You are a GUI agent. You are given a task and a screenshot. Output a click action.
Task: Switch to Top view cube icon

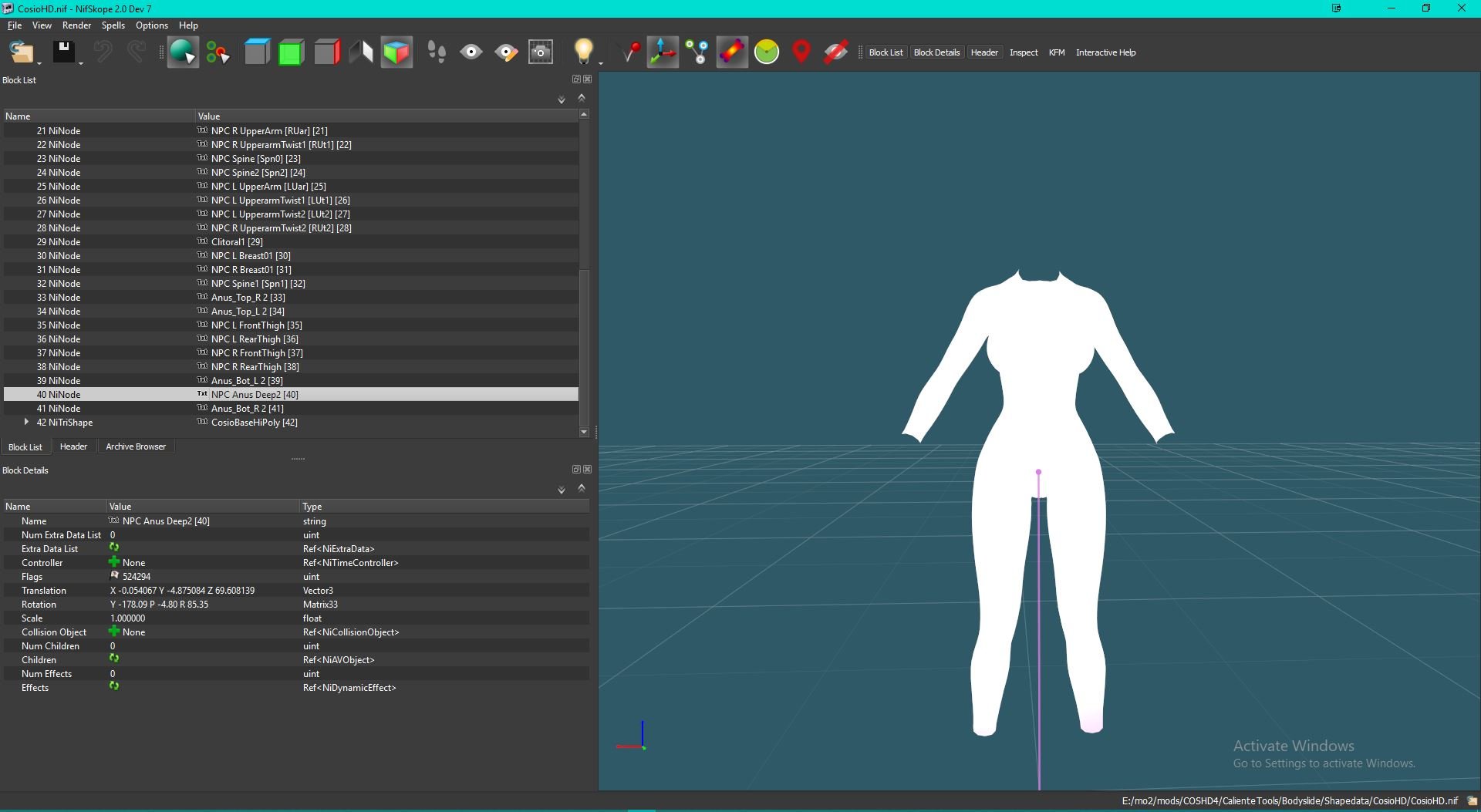coord(257,52)
